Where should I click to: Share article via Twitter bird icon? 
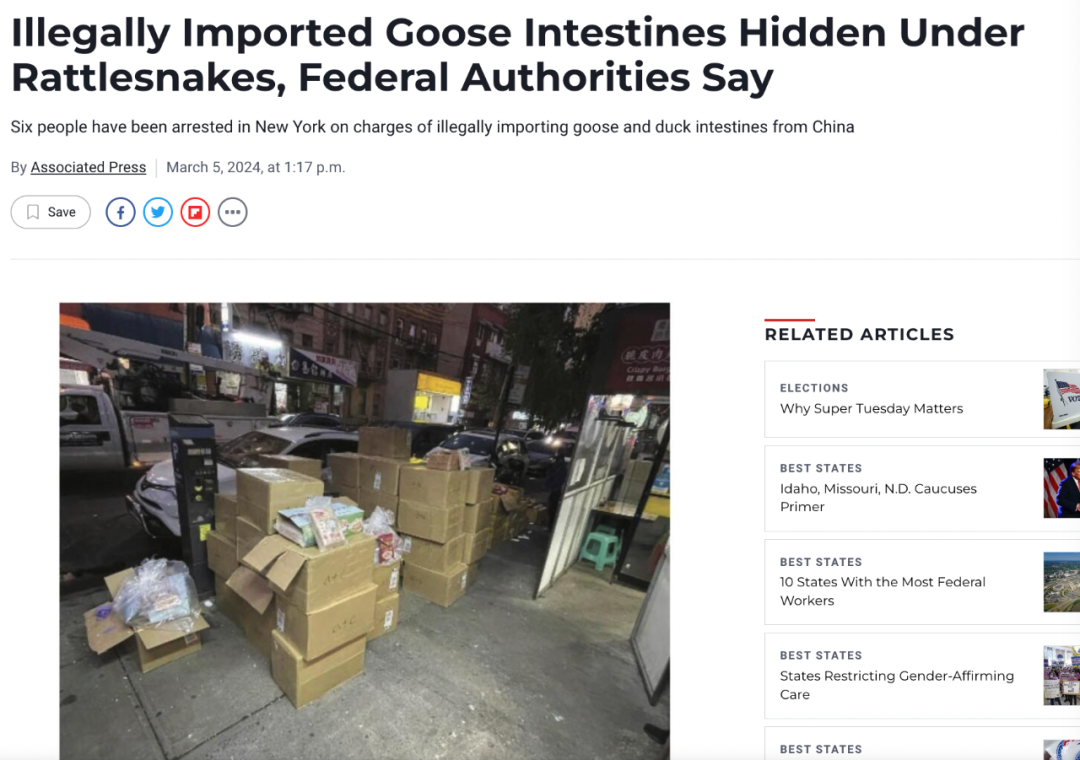(x=158, y=212)
